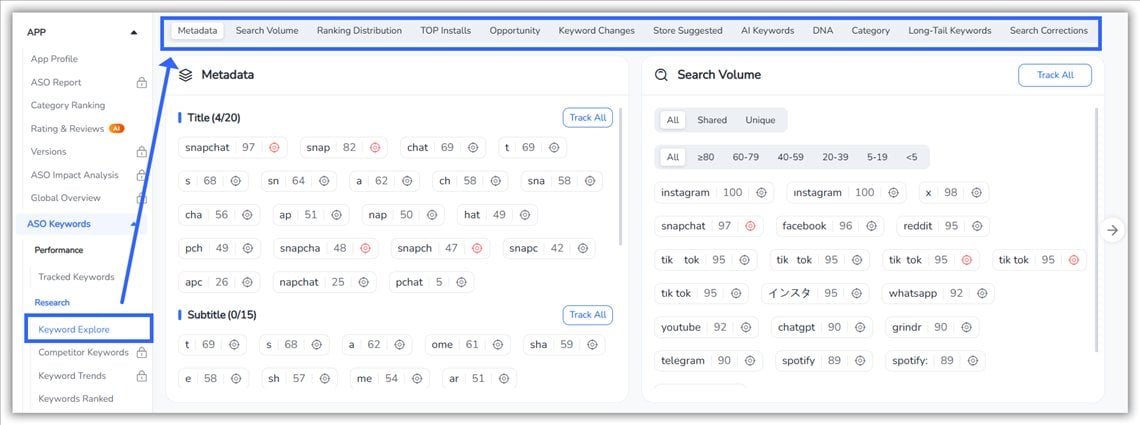Click target icon next to 'snapc 42'
Image resolution: width=1140 pixels, height=425 pixels.
[582, 248]
